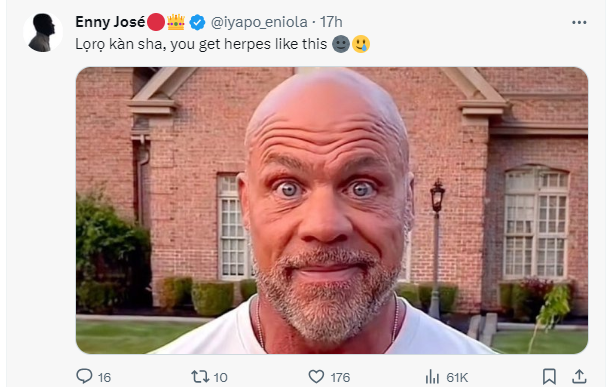
Task: Bookmark this tweet
Action: 549,376
